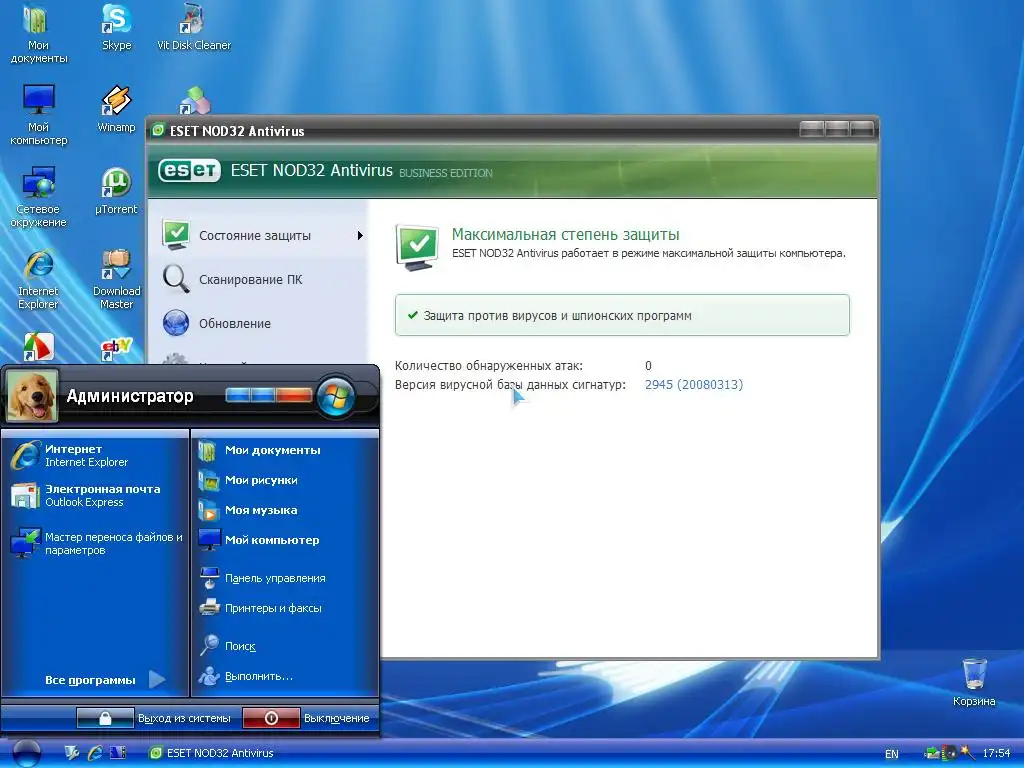This screenshot has height=768, width=1024.
Task: Click the Выключение shutdown button
Action: click(x=306, y=718)
